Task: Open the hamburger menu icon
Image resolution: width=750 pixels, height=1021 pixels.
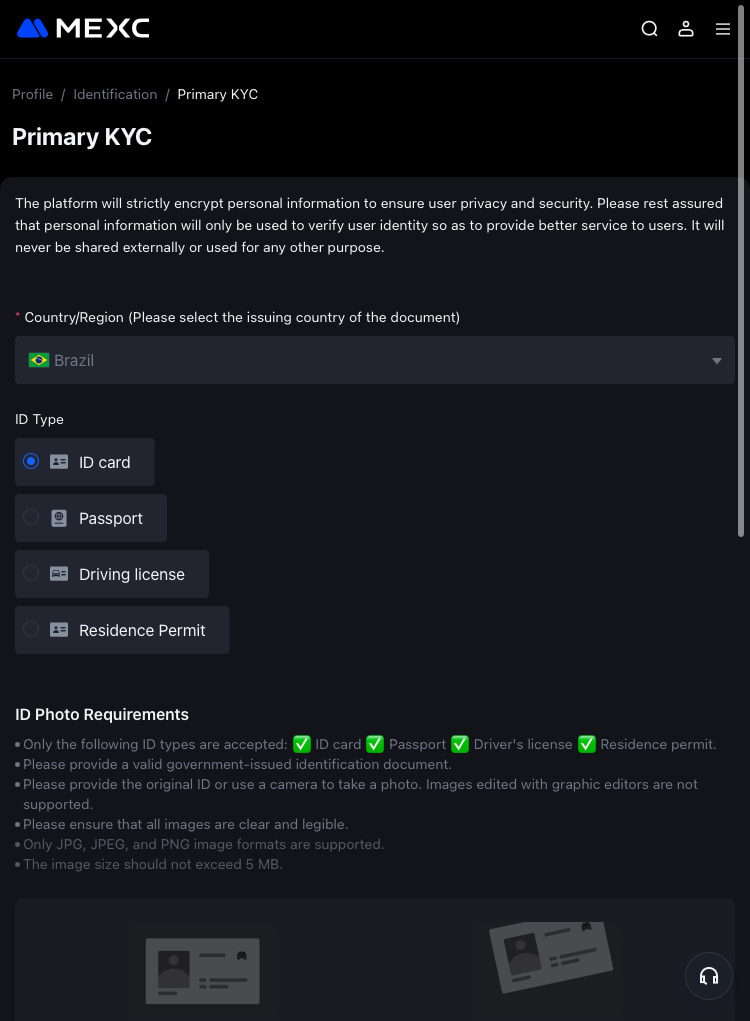Action: click(723, 29)
